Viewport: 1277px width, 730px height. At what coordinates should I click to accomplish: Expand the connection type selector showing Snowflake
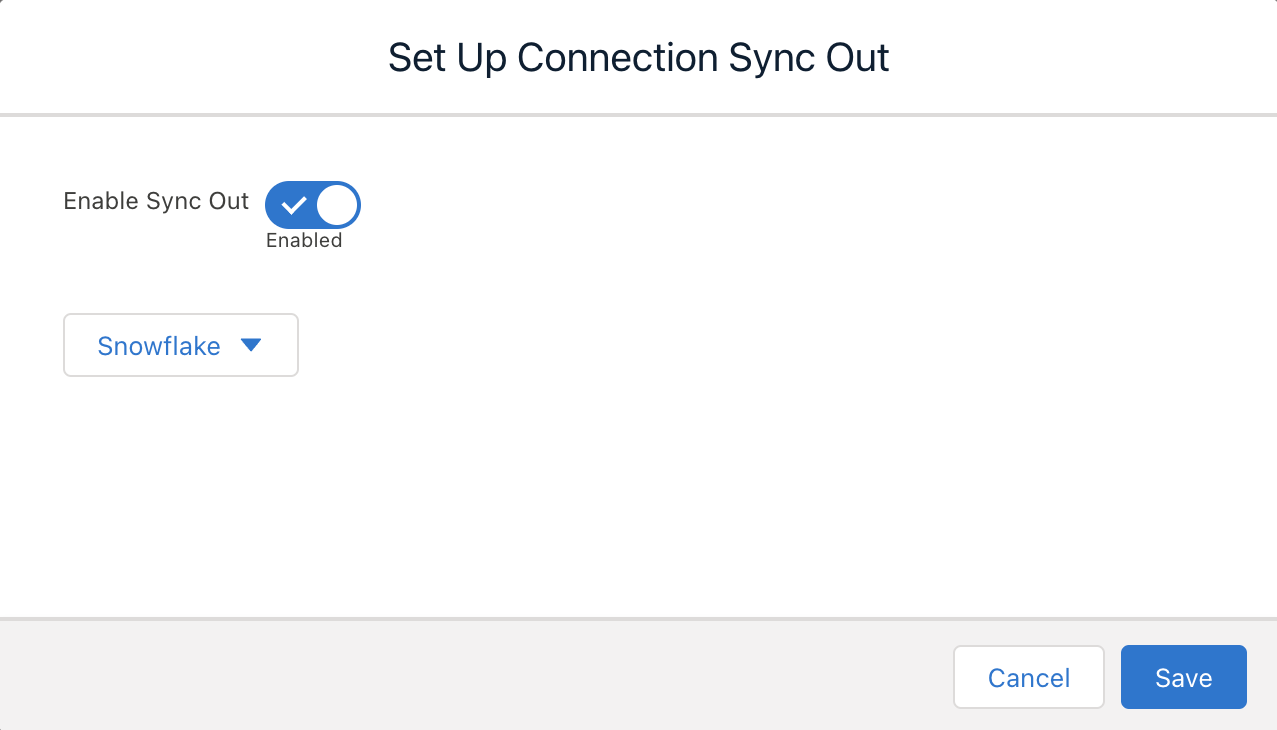click(180, 345)
